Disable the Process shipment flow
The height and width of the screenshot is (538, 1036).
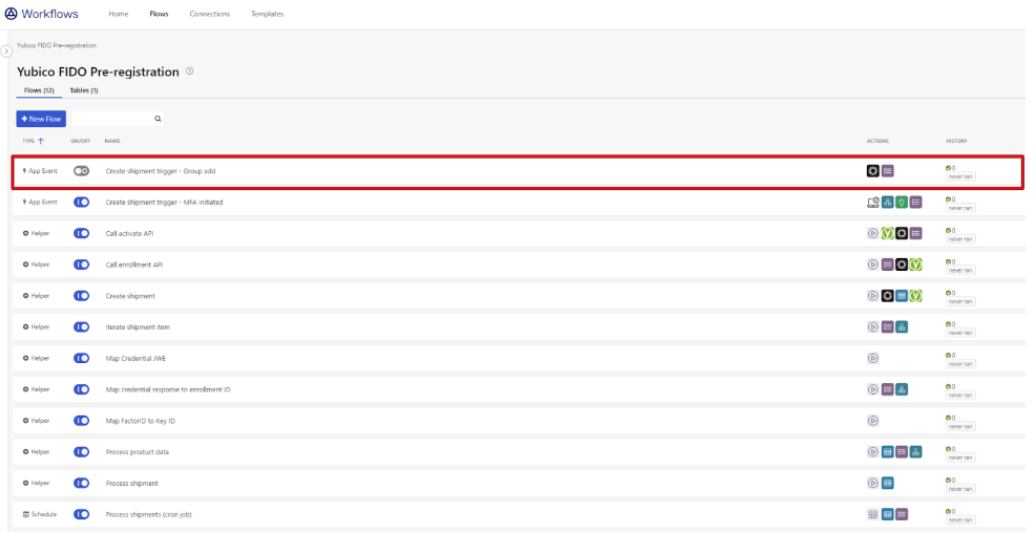pos(81,483)
